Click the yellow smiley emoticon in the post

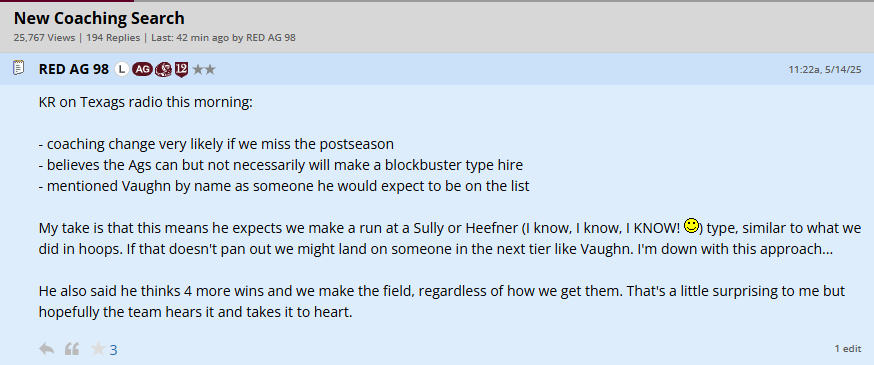coord(691,226)
